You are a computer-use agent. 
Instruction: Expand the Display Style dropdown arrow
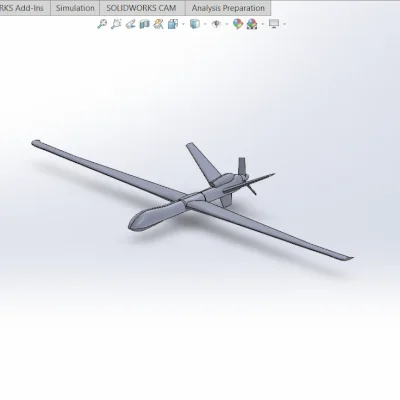tap(205, 24)
